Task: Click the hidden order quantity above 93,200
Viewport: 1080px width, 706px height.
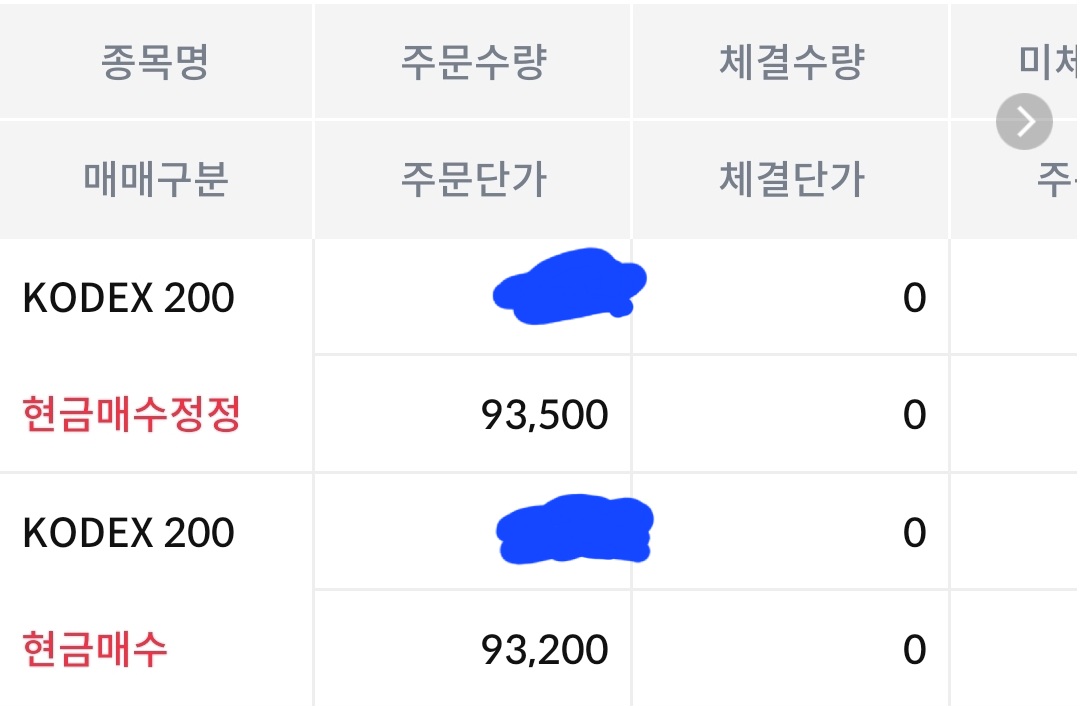Action: (x=574, y=529)
